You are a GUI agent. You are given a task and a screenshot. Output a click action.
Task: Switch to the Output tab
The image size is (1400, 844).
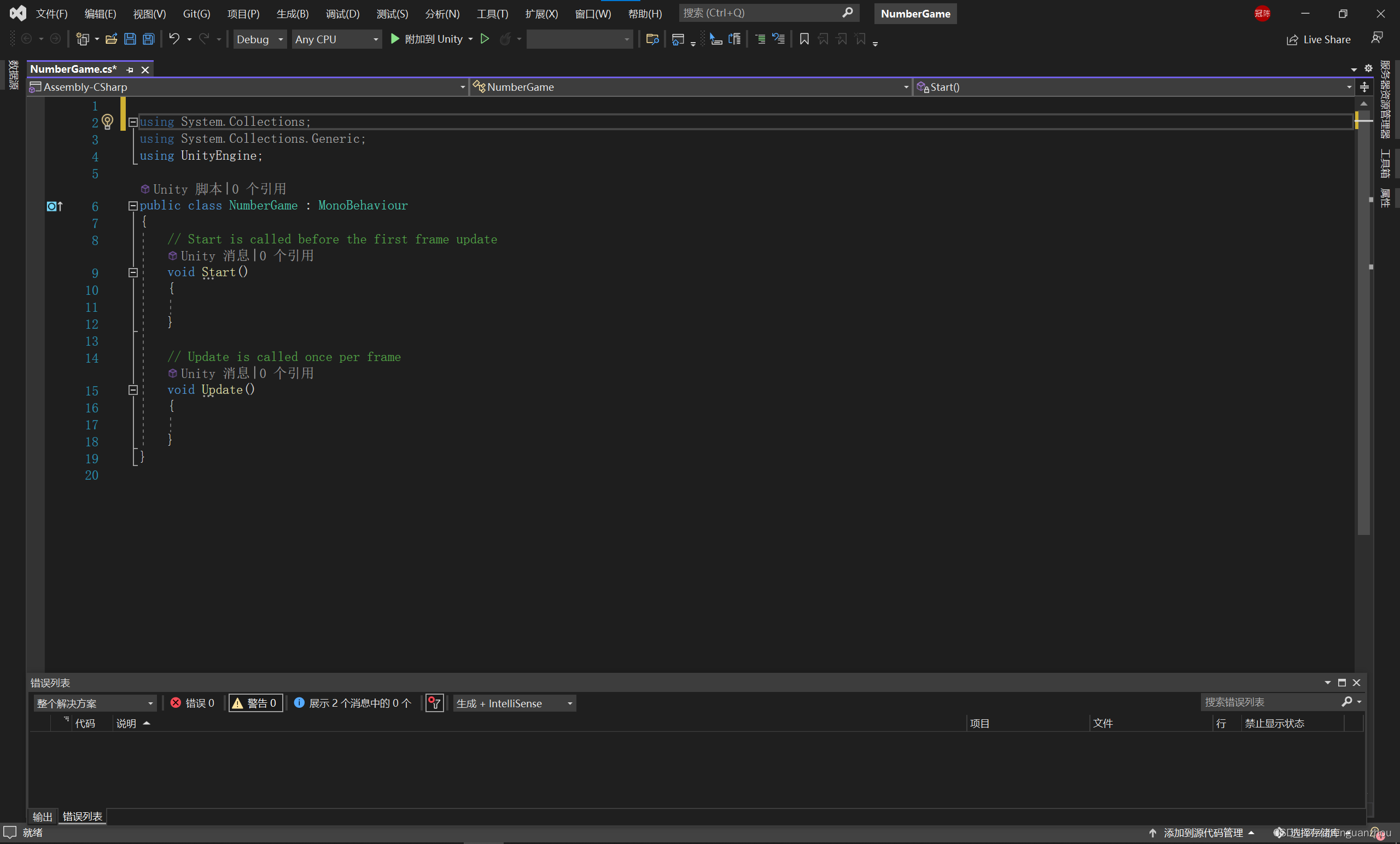(42, 817)
